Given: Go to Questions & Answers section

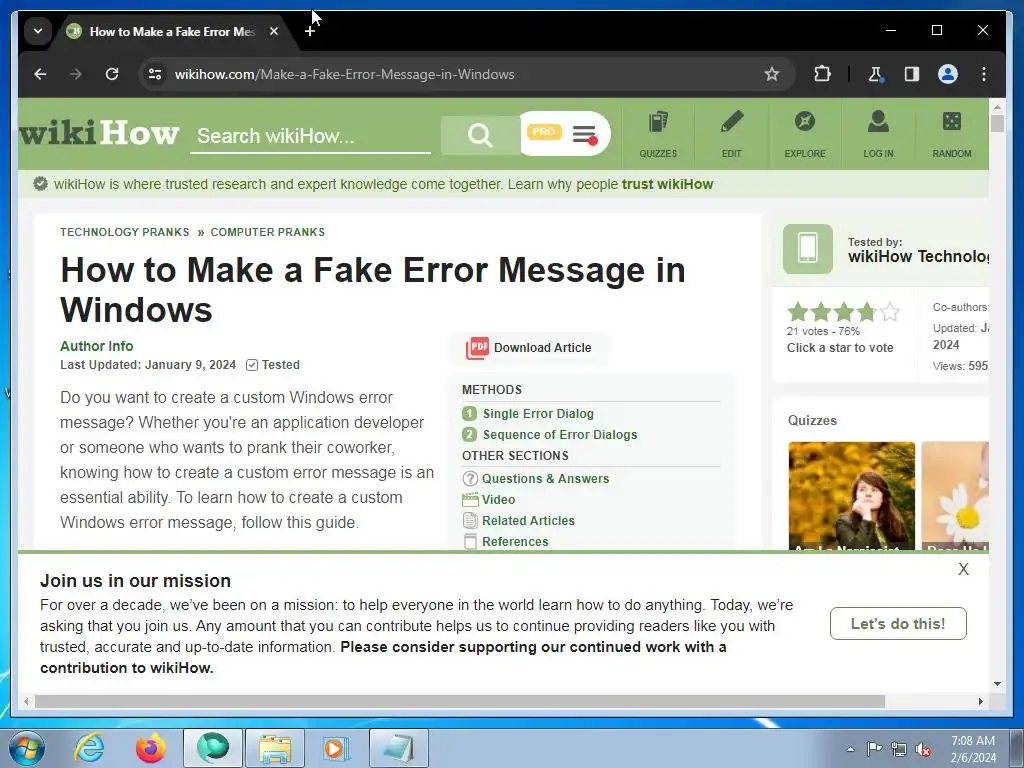Looking at the screenshot, I should tap(545, 478).
